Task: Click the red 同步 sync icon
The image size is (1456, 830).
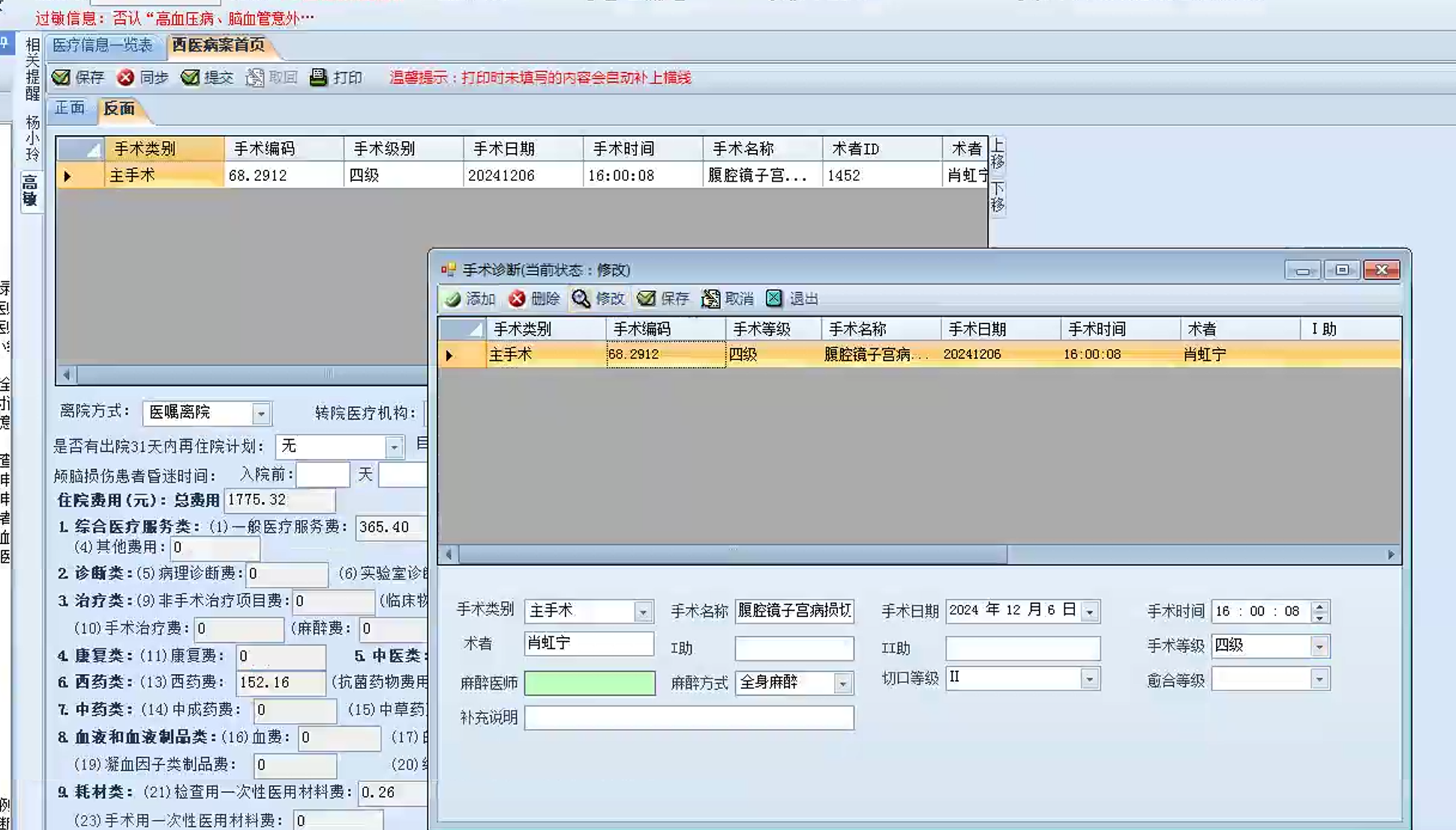Action: tap(126, 77)
